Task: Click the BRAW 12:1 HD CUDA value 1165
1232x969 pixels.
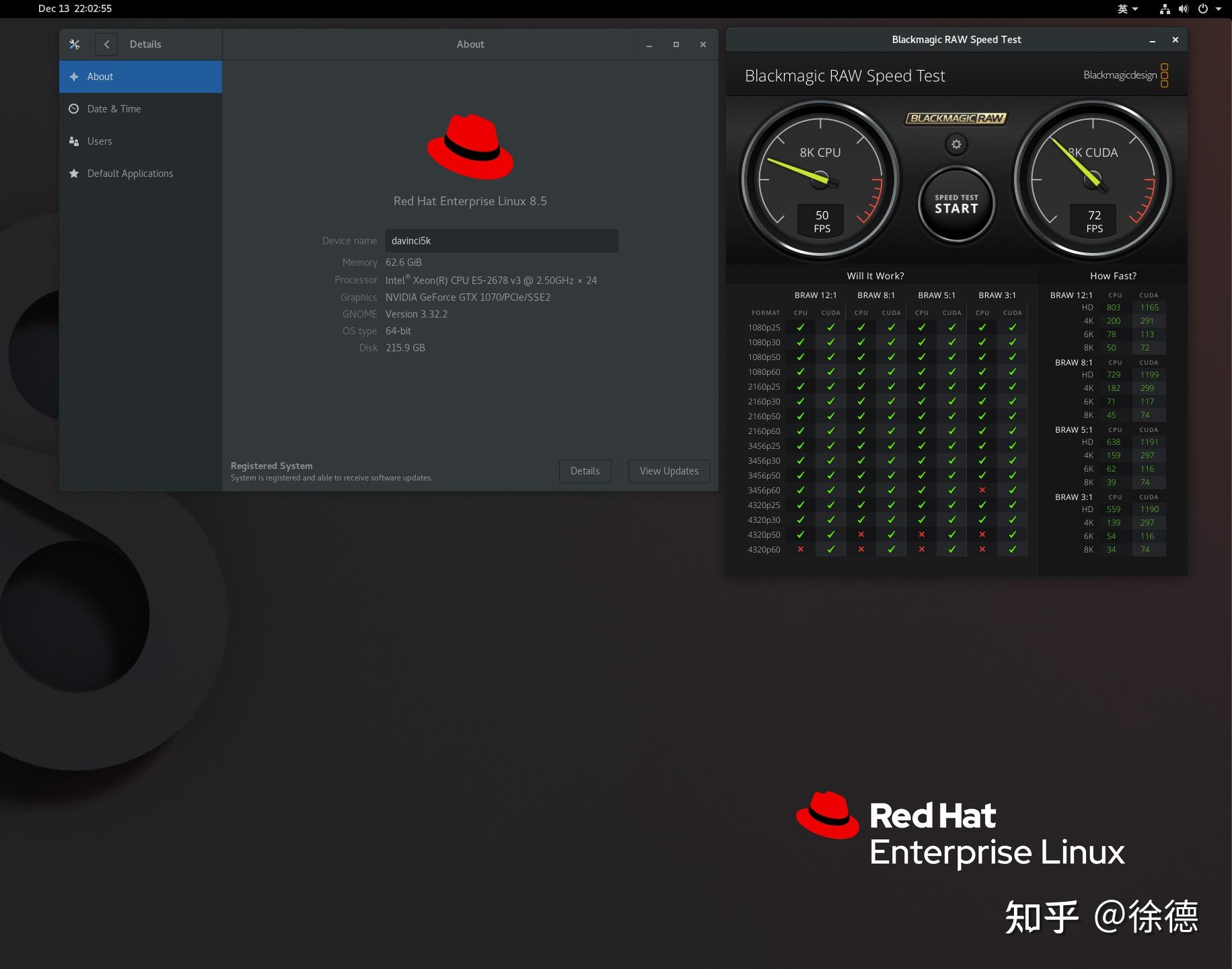Action: 1149,308
